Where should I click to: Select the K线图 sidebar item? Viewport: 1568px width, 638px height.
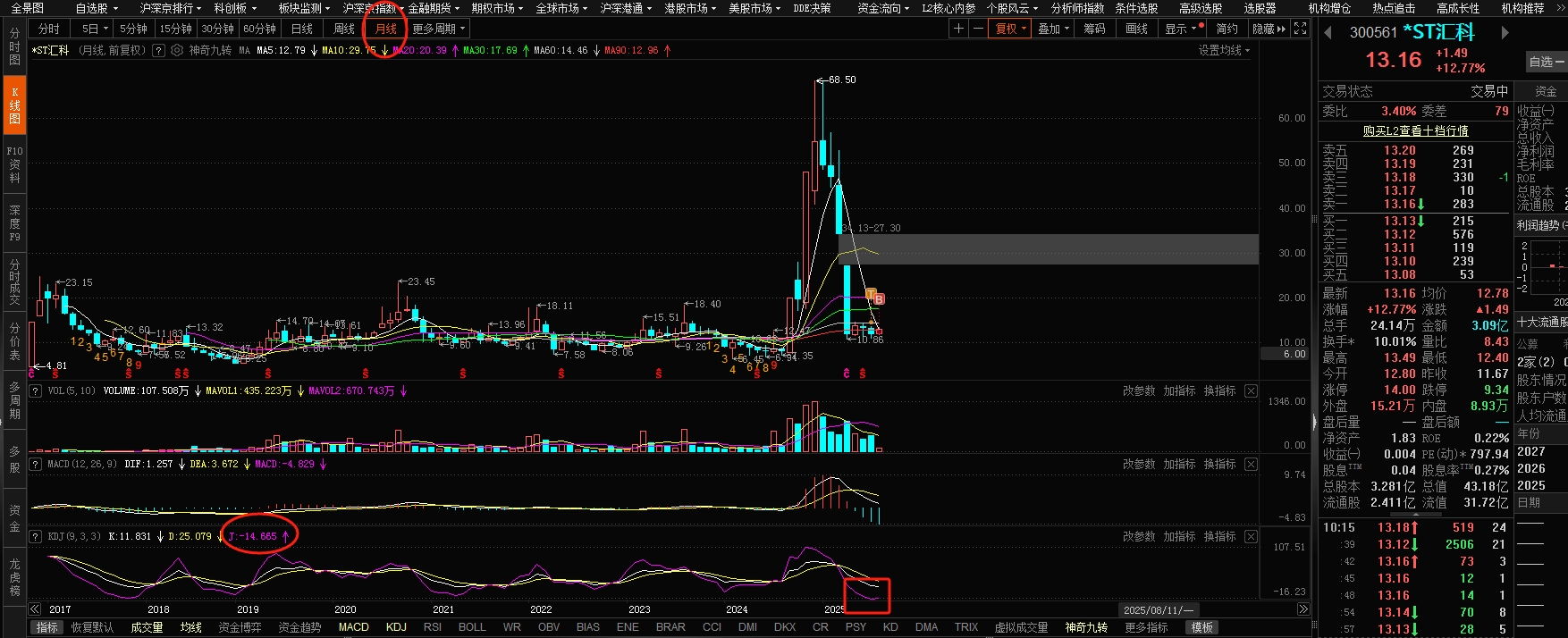point(14,106)
